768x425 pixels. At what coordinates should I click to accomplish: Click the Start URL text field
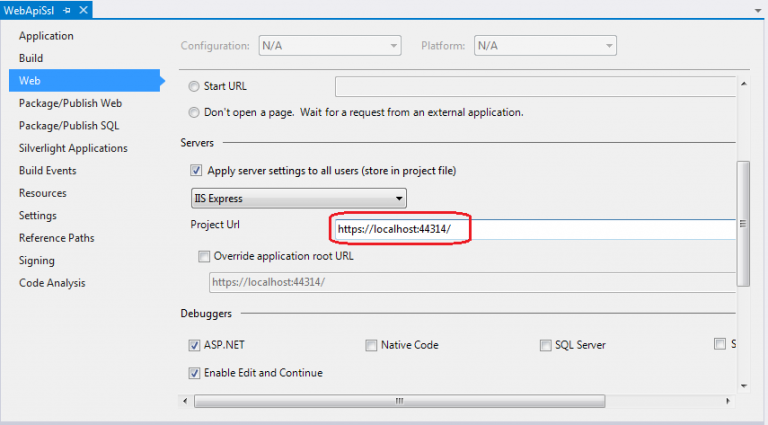coord(535,87)
